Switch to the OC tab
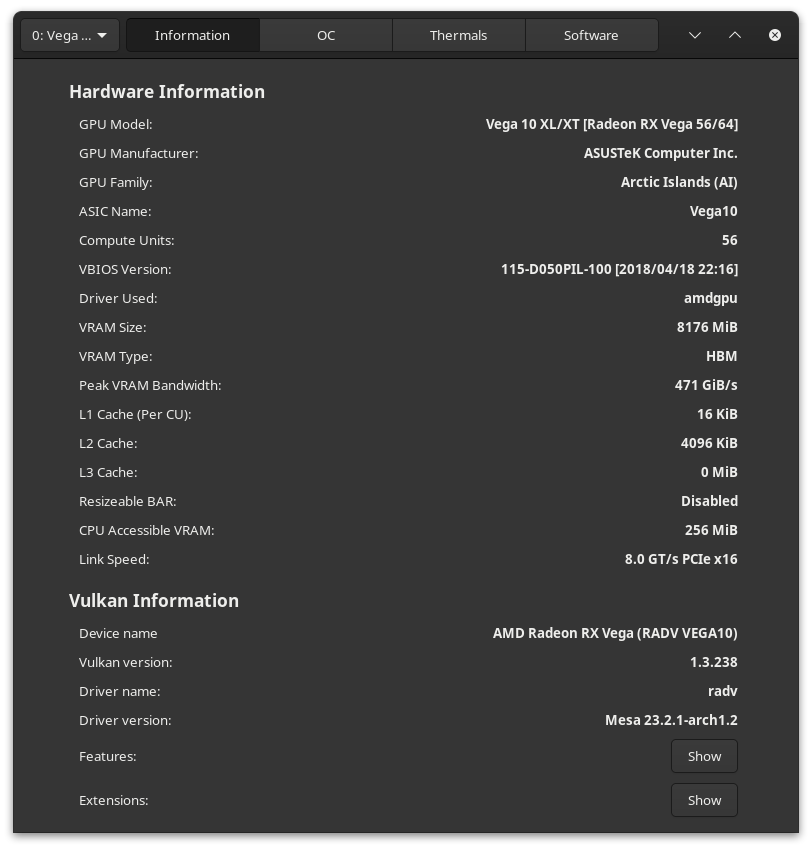 (x=326, y=36)
